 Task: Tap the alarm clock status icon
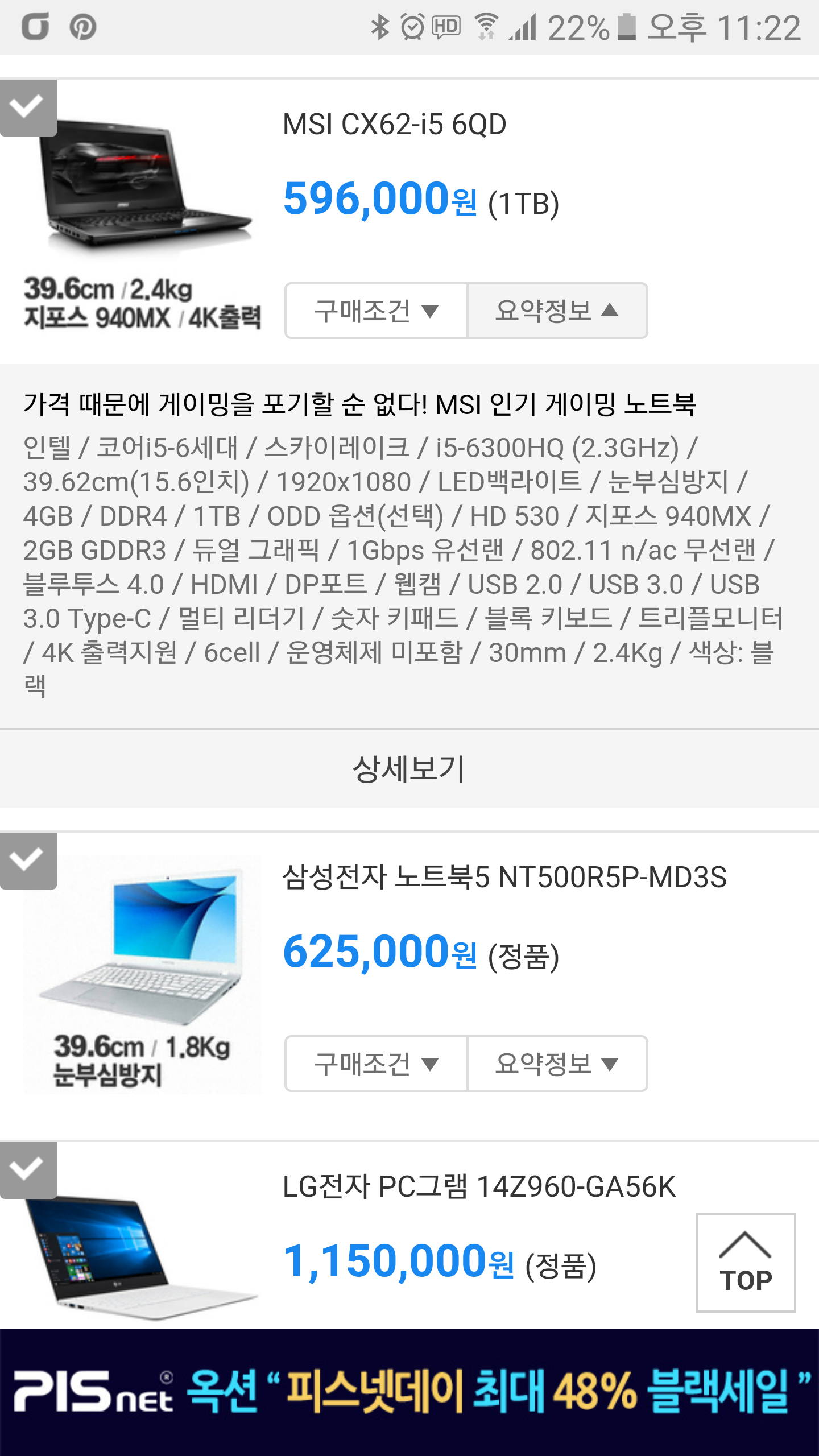[412, 27]
